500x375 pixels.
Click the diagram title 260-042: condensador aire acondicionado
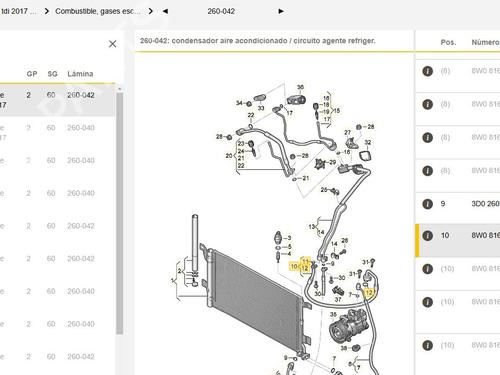tap(258, 41)
